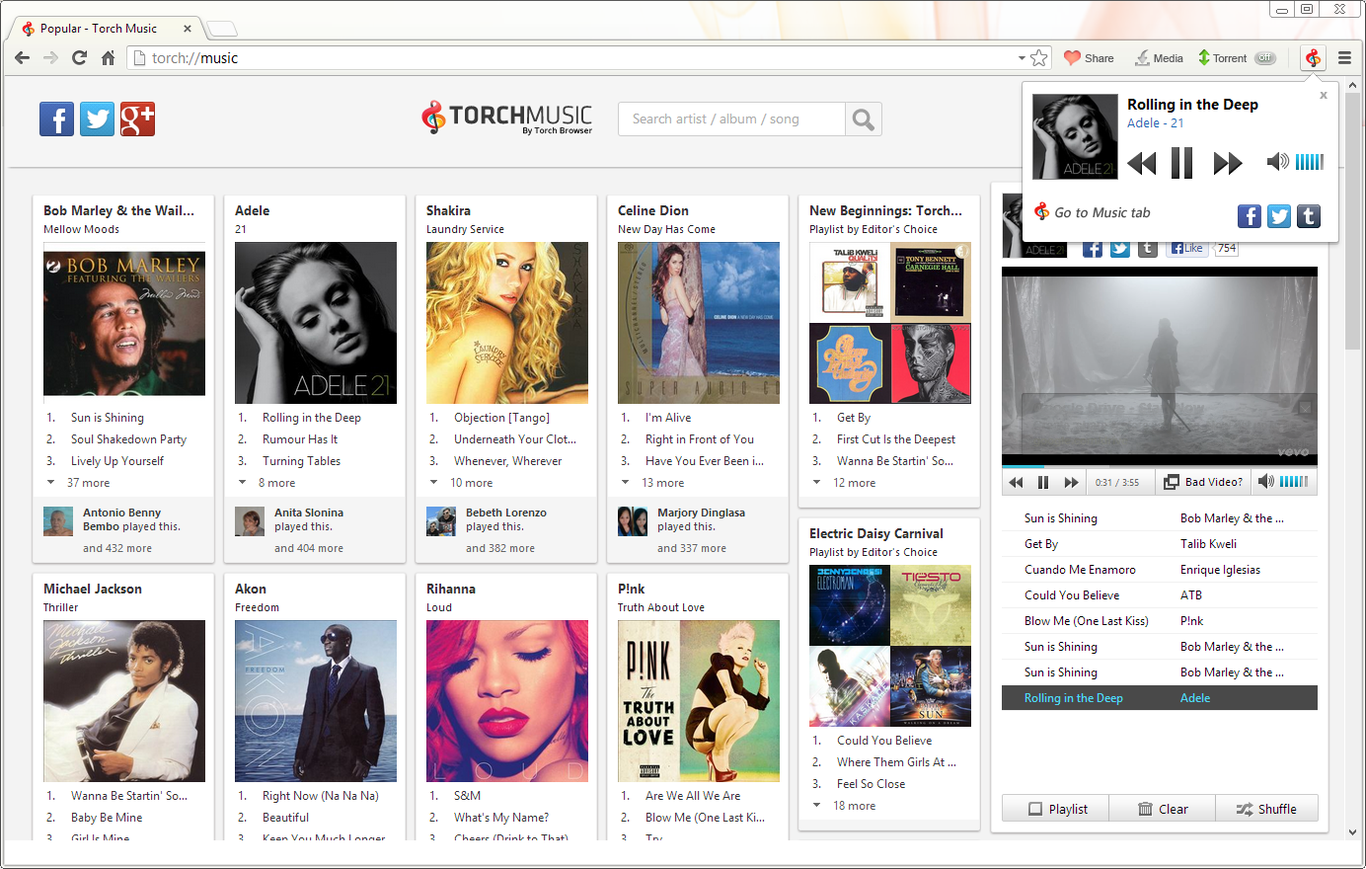Shuffle the queue with the Shuffle button
The height and width of the screenshot is (869, 1366).
click(x=1266, y=809)
